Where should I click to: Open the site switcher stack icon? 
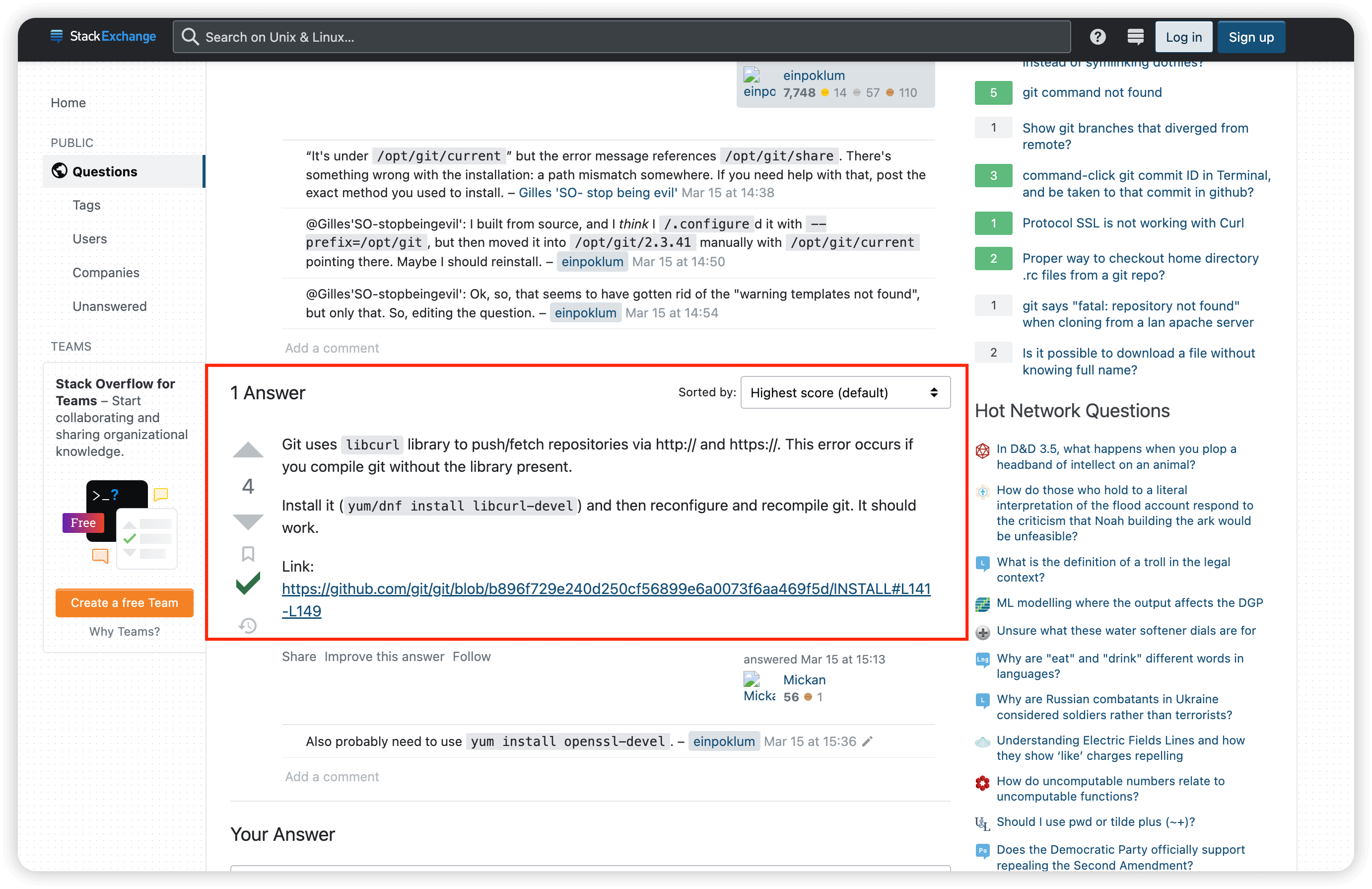(1135, 37)
